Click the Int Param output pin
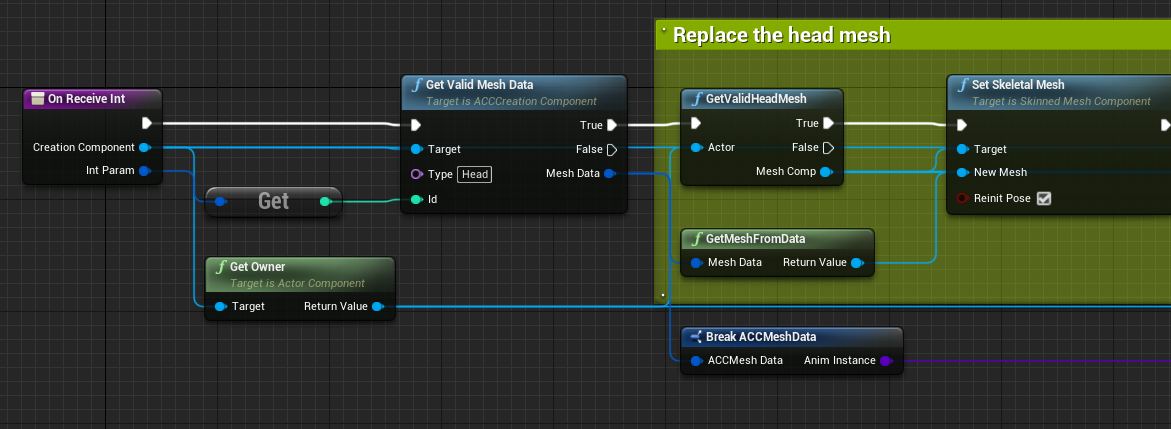 tap(146, 171)
